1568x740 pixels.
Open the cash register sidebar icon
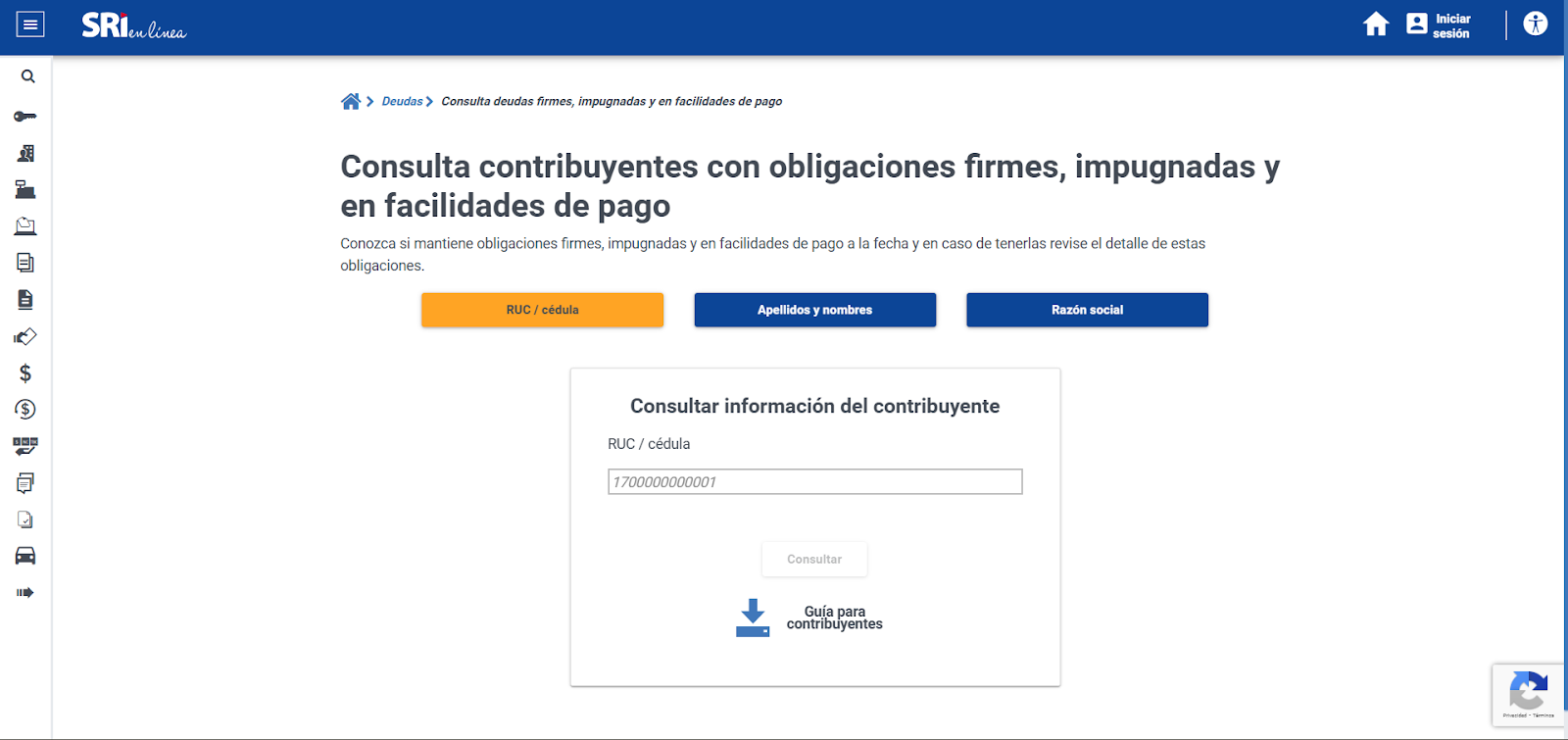[x=25, y=190]
